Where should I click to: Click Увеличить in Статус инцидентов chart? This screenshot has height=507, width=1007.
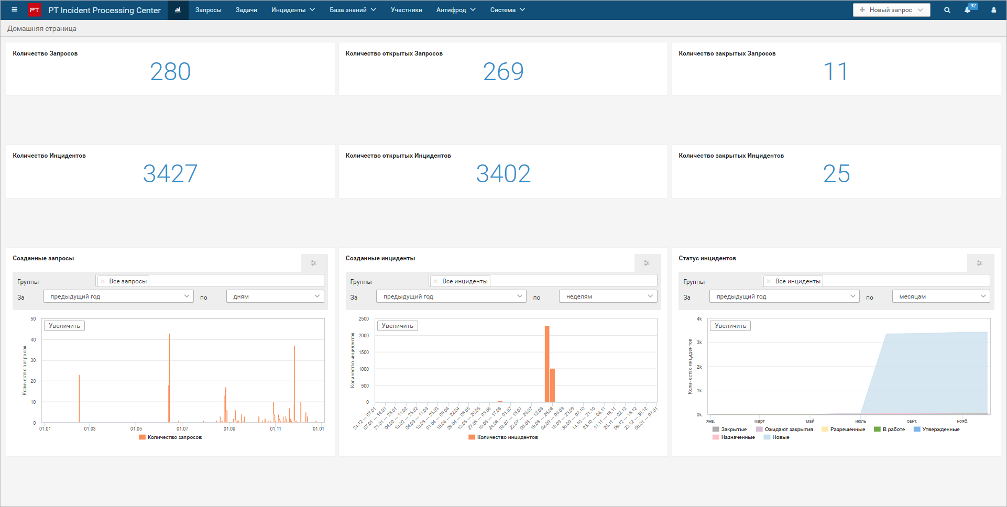(730, 325)
